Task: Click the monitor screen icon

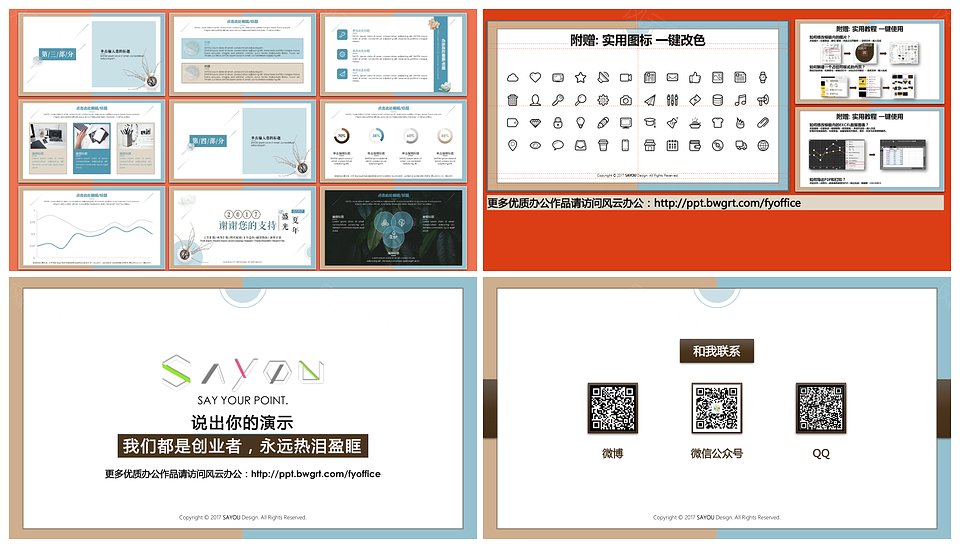Action: click(626, 122)
